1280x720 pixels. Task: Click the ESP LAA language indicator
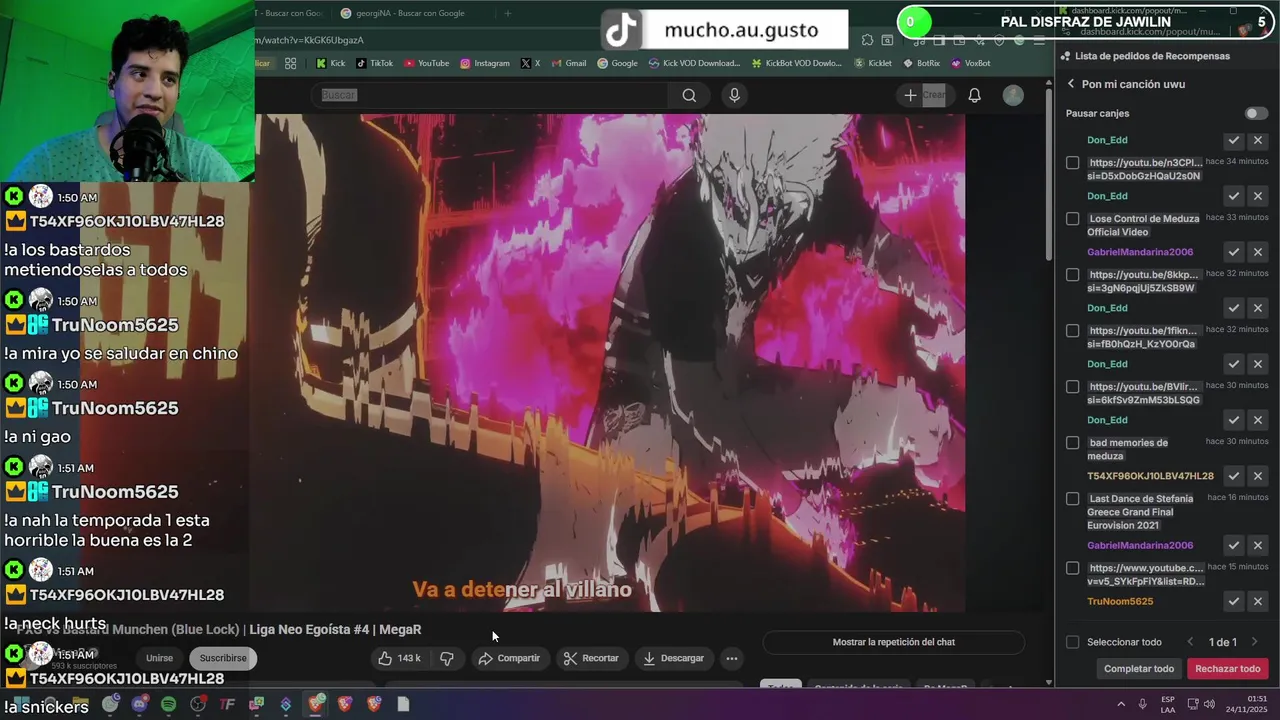1168,704
